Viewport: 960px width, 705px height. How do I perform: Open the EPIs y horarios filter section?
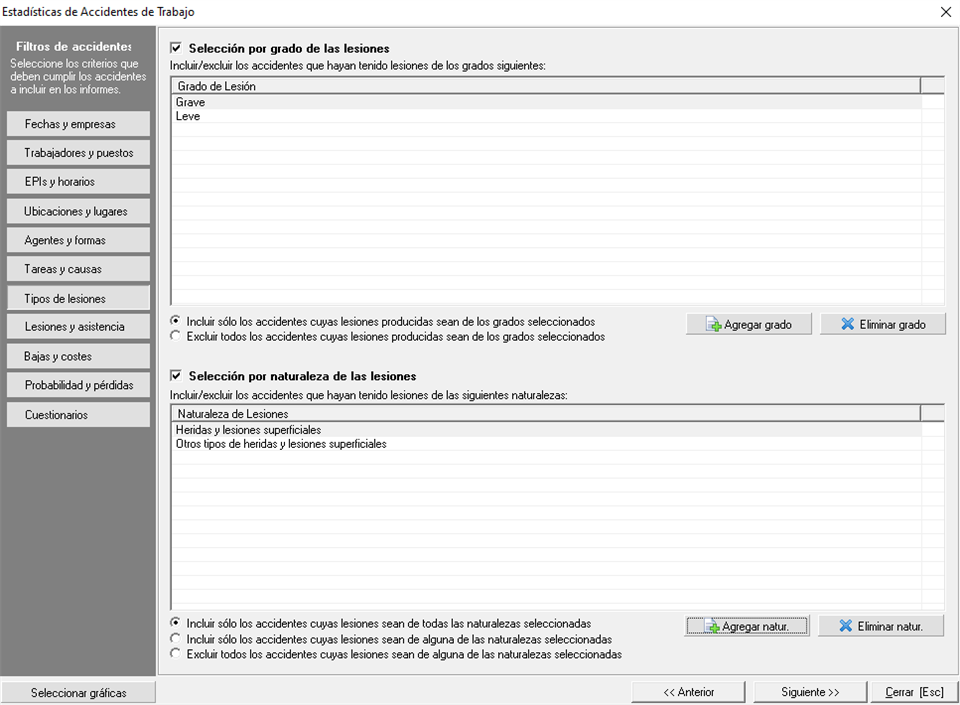click(x=78, y=182)
